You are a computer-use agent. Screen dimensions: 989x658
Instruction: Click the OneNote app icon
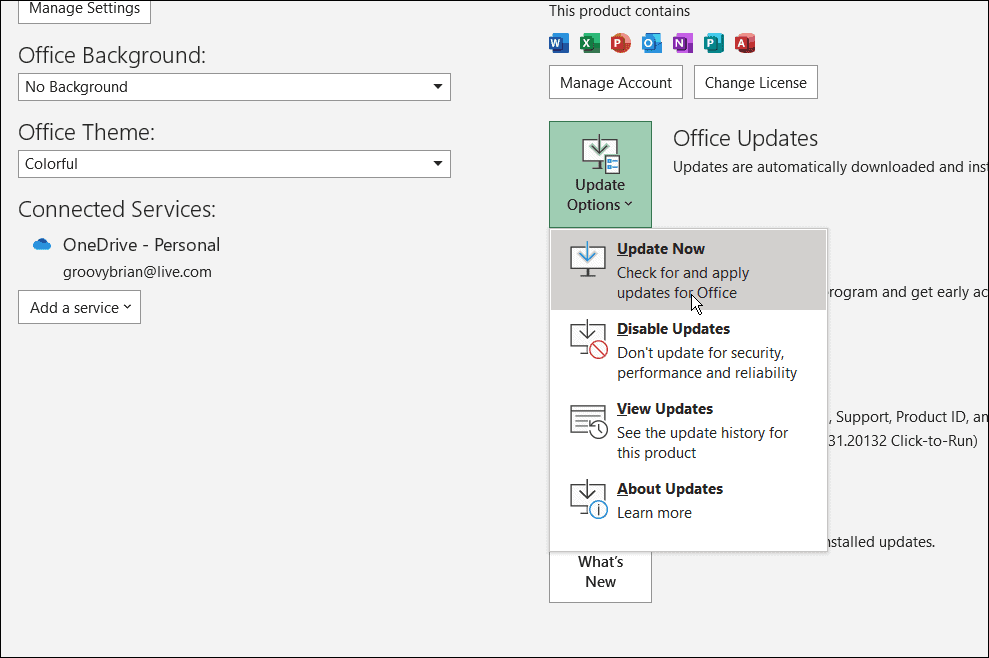point(683,43)
